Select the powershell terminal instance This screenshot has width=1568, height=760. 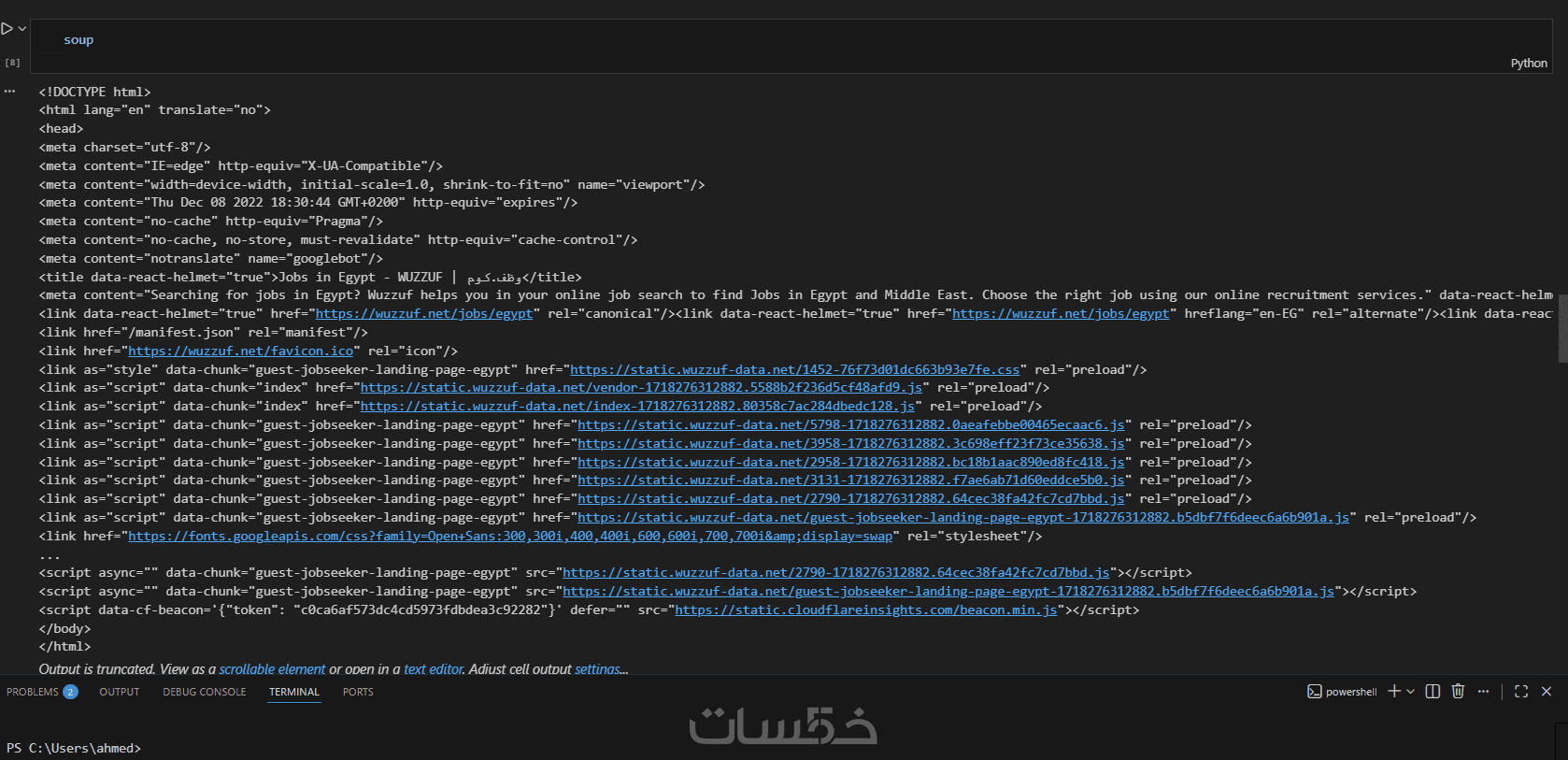(x=1342, y=692)
